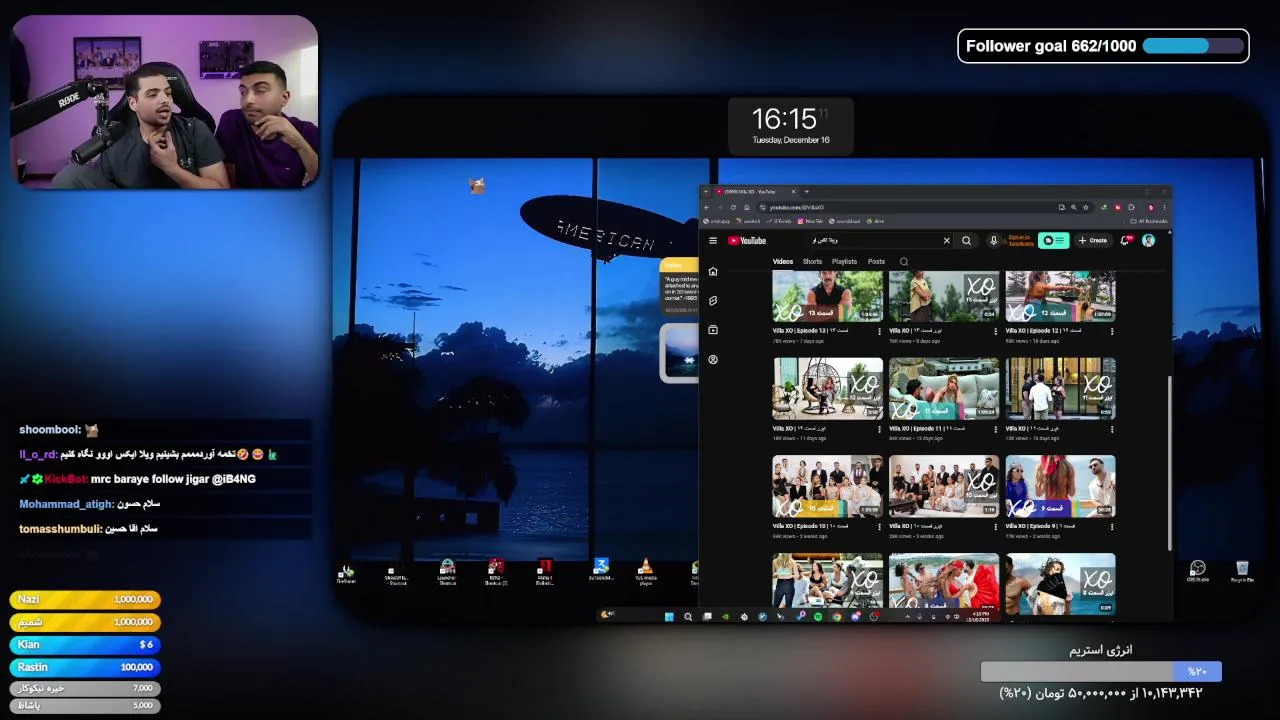Open options for Villa XO Episode 13 video
Viewport: 1280px width, 720px height.
click(880, 331)
